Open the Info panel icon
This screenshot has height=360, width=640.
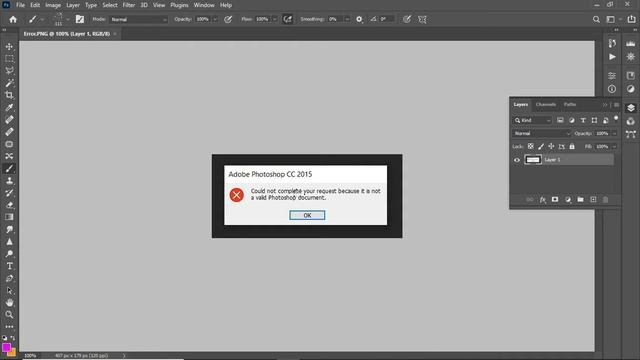[612, 89]
